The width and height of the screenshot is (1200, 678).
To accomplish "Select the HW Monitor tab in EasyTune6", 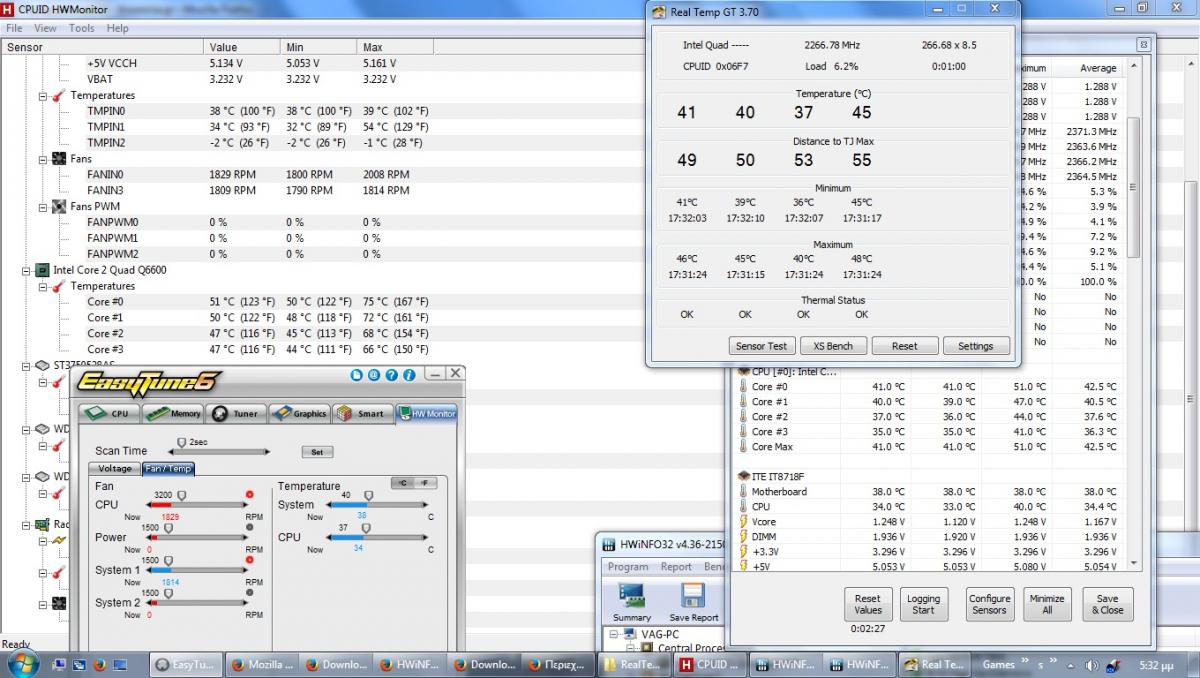I will coord(426,413).
